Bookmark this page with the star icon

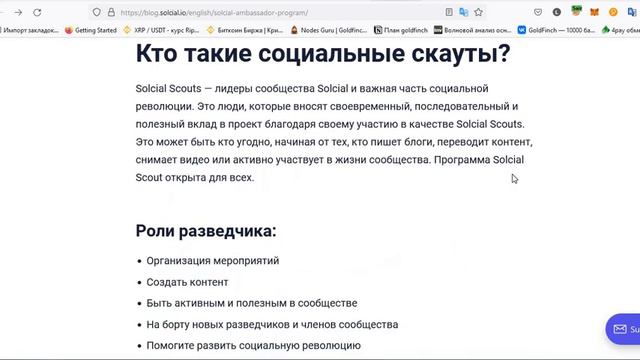pyautogui.click(x=478, y=12)
